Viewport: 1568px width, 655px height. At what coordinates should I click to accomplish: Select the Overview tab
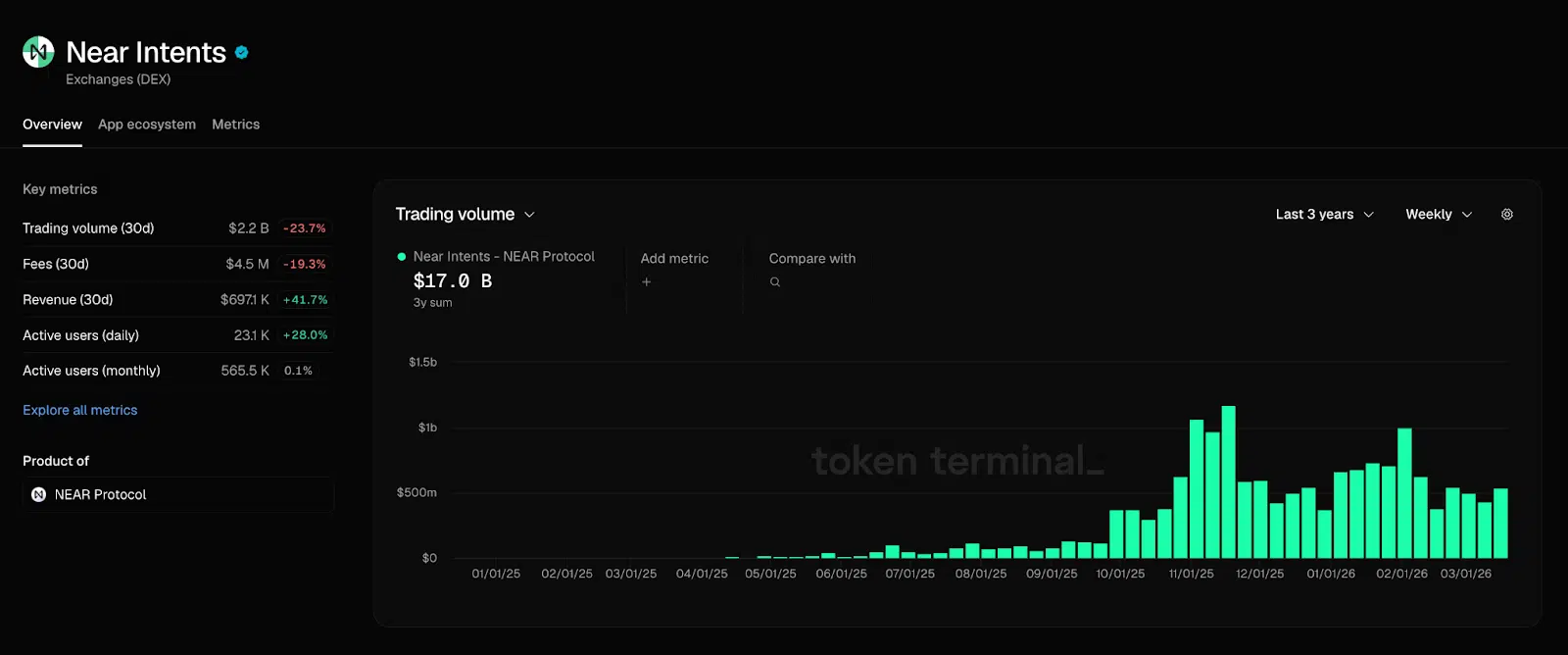pos(52,125)
